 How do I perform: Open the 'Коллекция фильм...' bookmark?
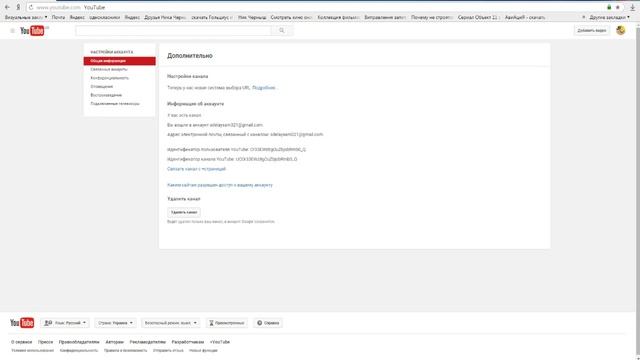click(x=338, y=18)
